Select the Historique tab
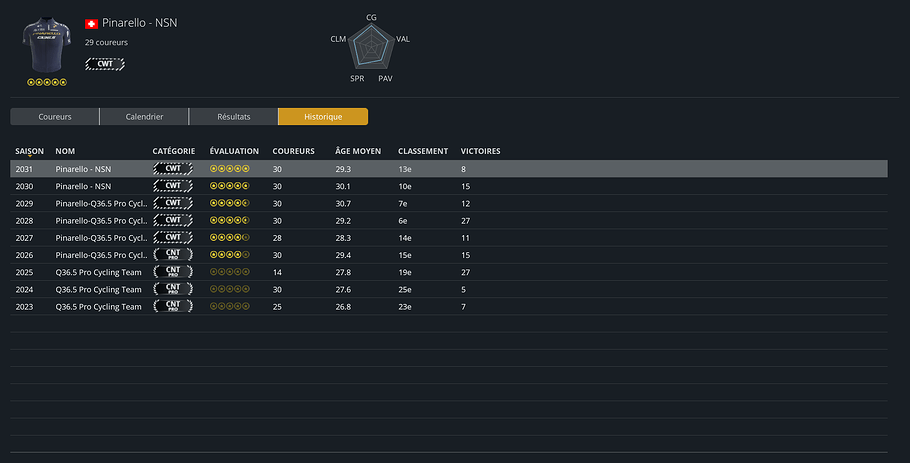910x463 pixels. [322, 117]
